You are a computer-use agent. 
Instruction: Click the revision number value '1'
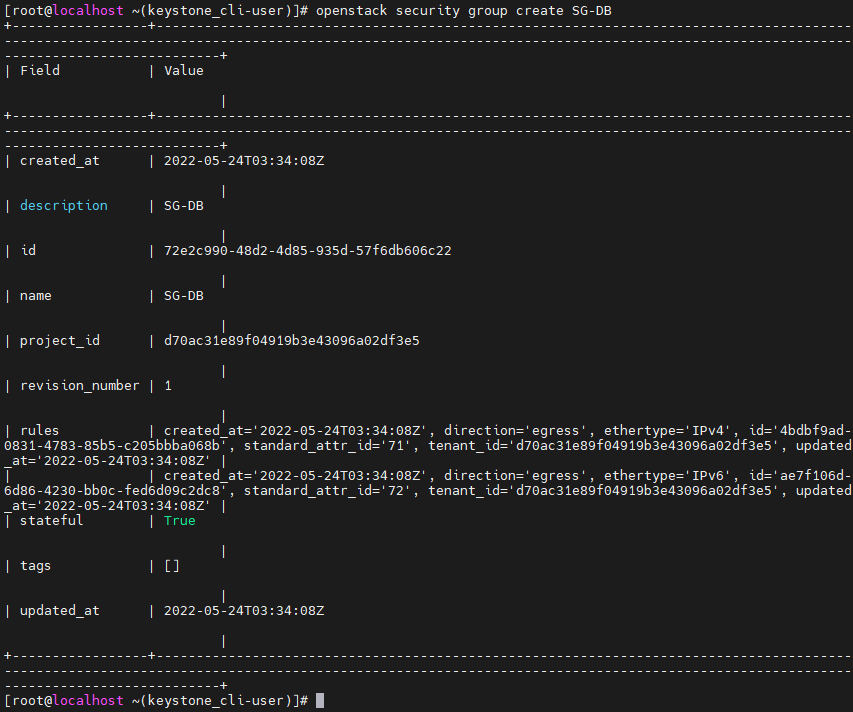[168, 386]
